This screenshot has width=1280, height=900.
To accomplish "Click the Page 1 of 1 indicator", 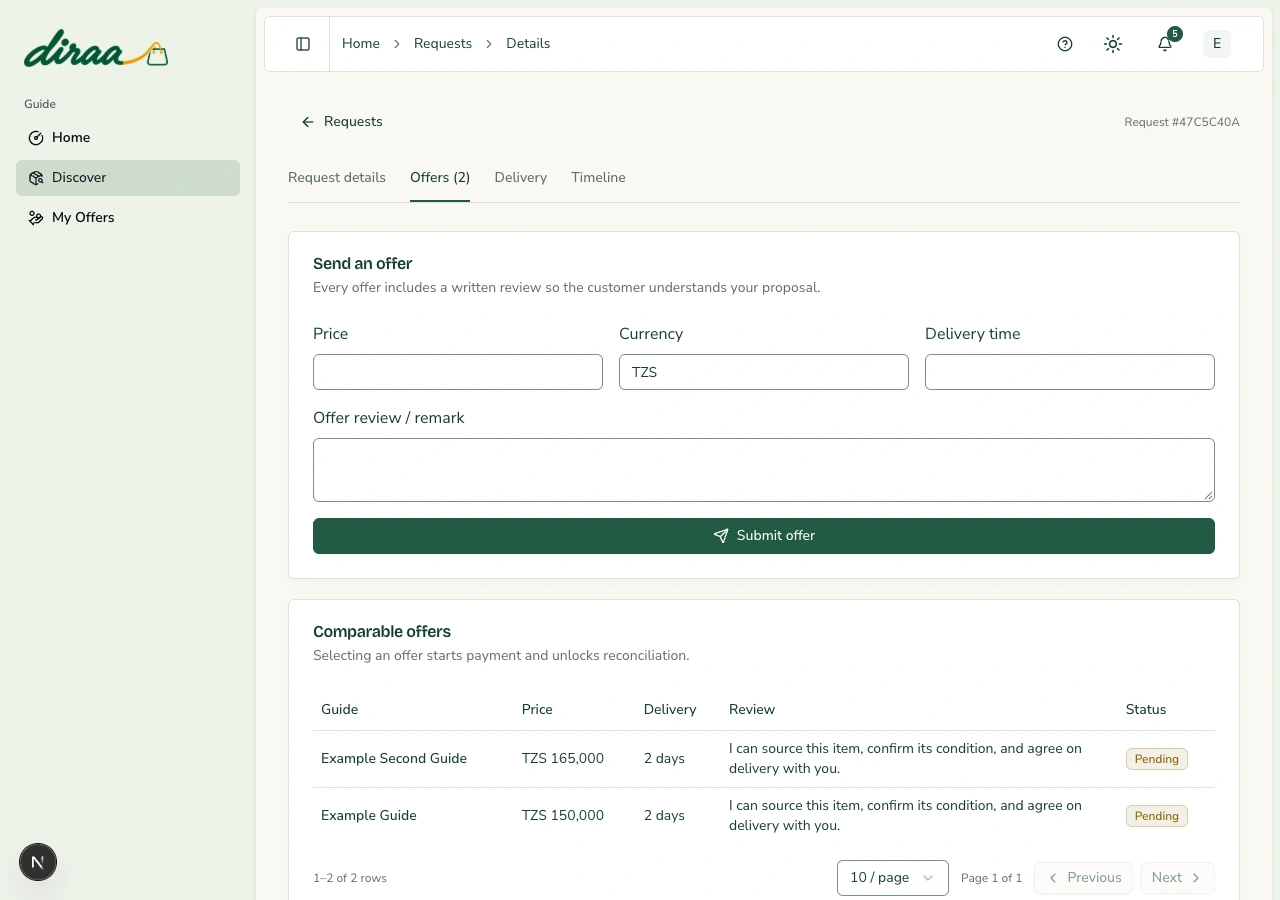I will (x=991, y=878).
